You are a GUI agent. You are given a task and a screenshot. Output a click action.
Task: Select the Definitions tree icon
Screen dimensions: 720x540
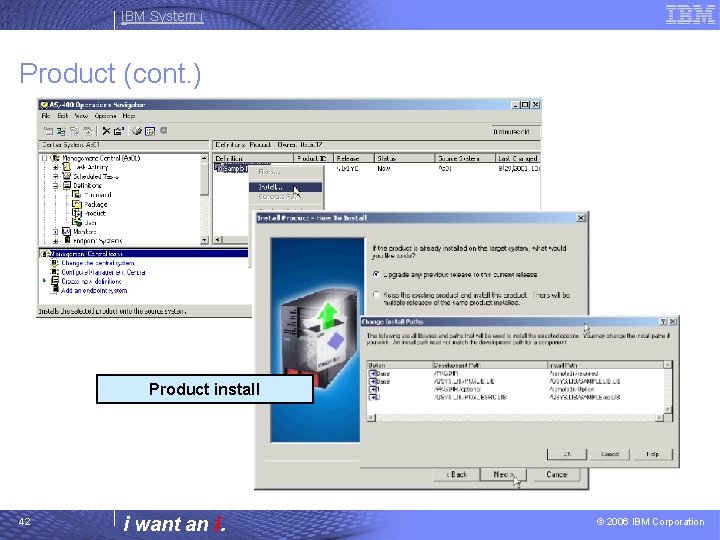67,186
